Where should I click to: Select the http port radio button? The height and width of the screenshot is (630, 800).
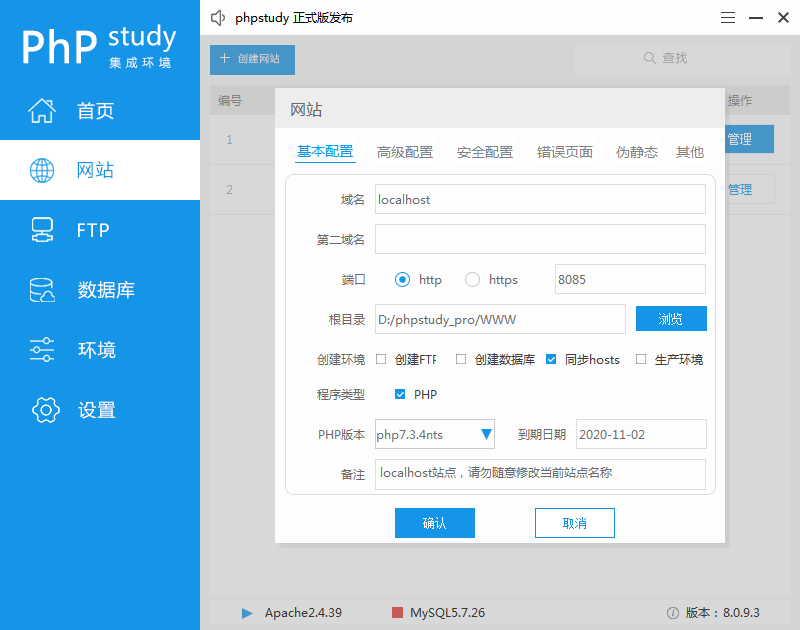402,280
